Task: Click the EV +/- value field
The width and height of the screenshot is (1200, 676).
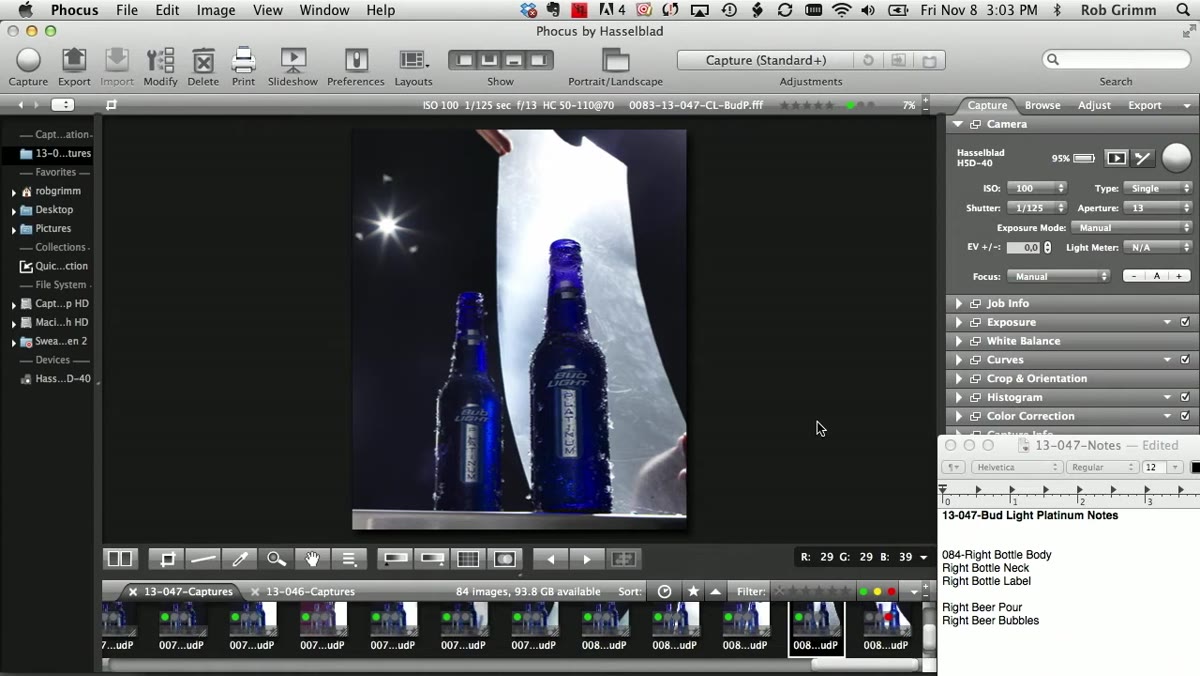Action: [1023, 247]
